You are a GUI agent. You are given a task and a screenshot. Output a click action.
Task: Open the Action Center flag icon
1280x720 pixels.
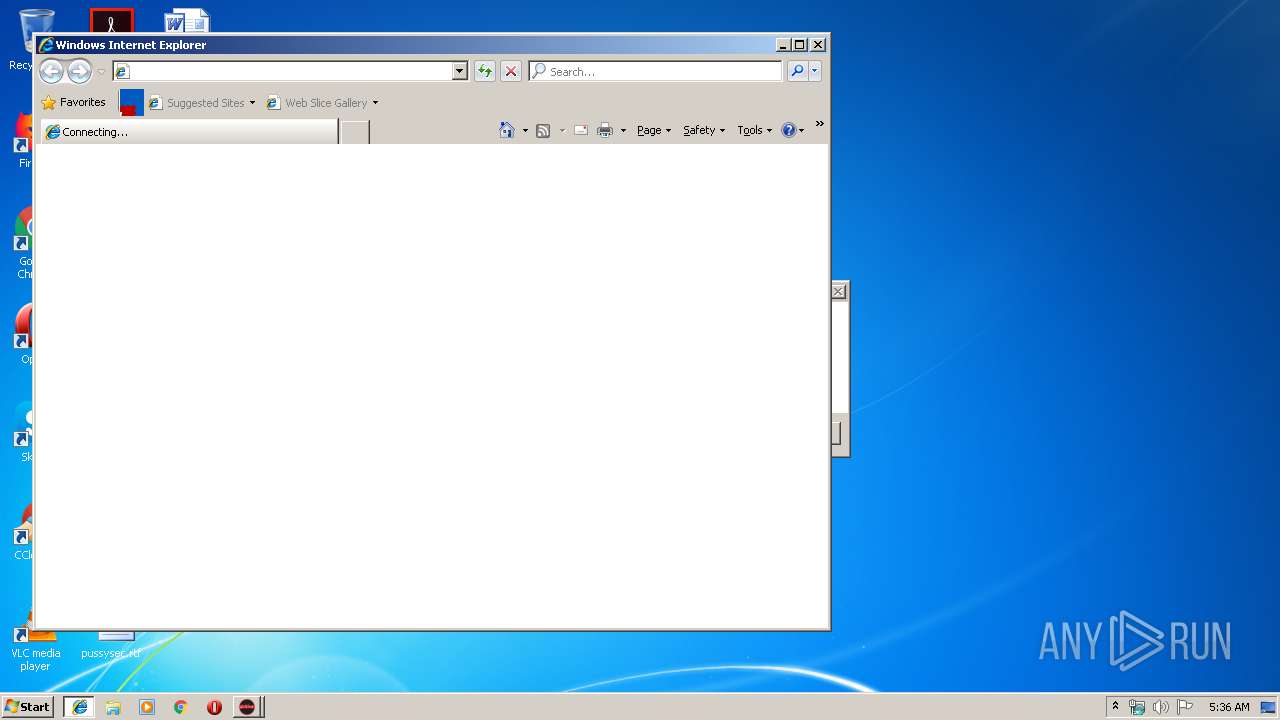tap(1185, 707)
